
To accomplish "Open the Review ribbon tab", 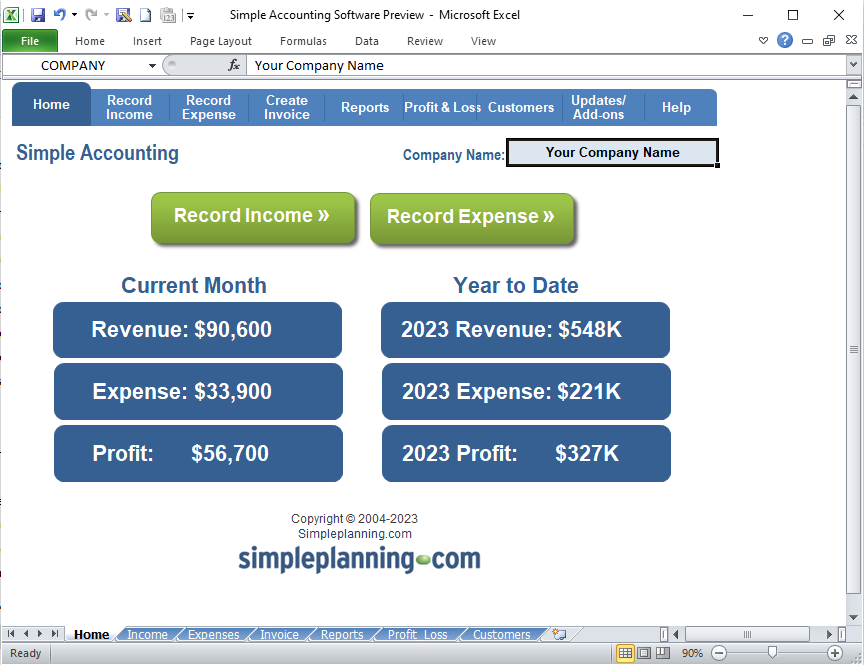I will click(x=425, y=41).
